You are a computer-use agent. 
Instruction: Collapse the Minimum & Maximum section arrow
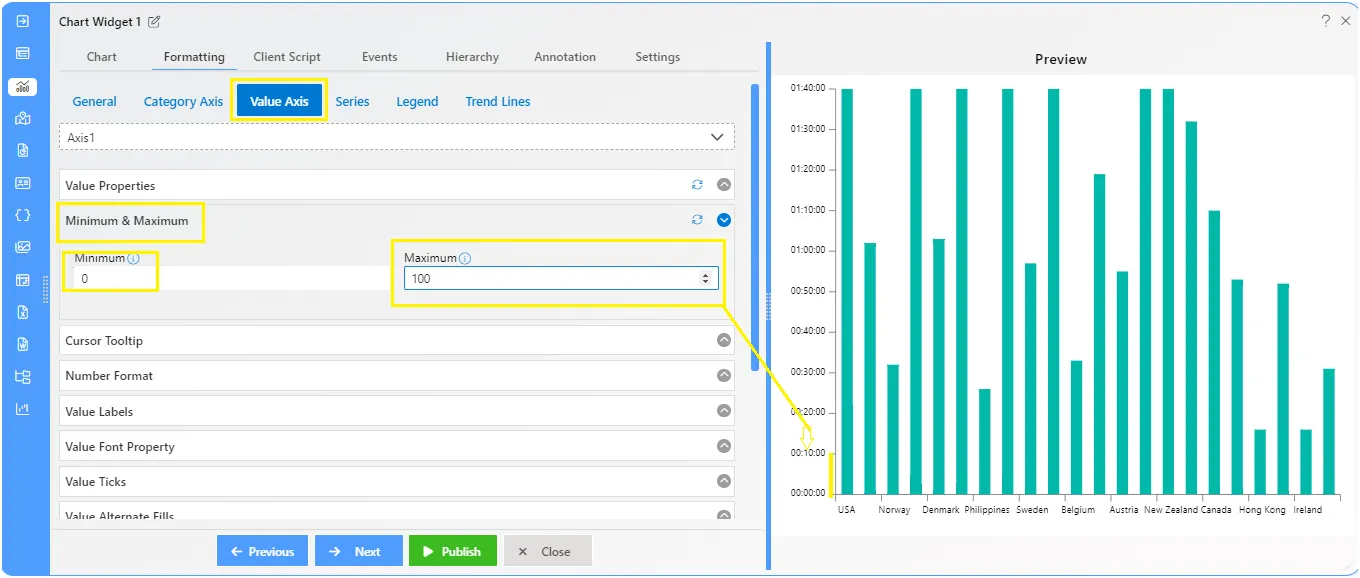(x=724, y=220)
